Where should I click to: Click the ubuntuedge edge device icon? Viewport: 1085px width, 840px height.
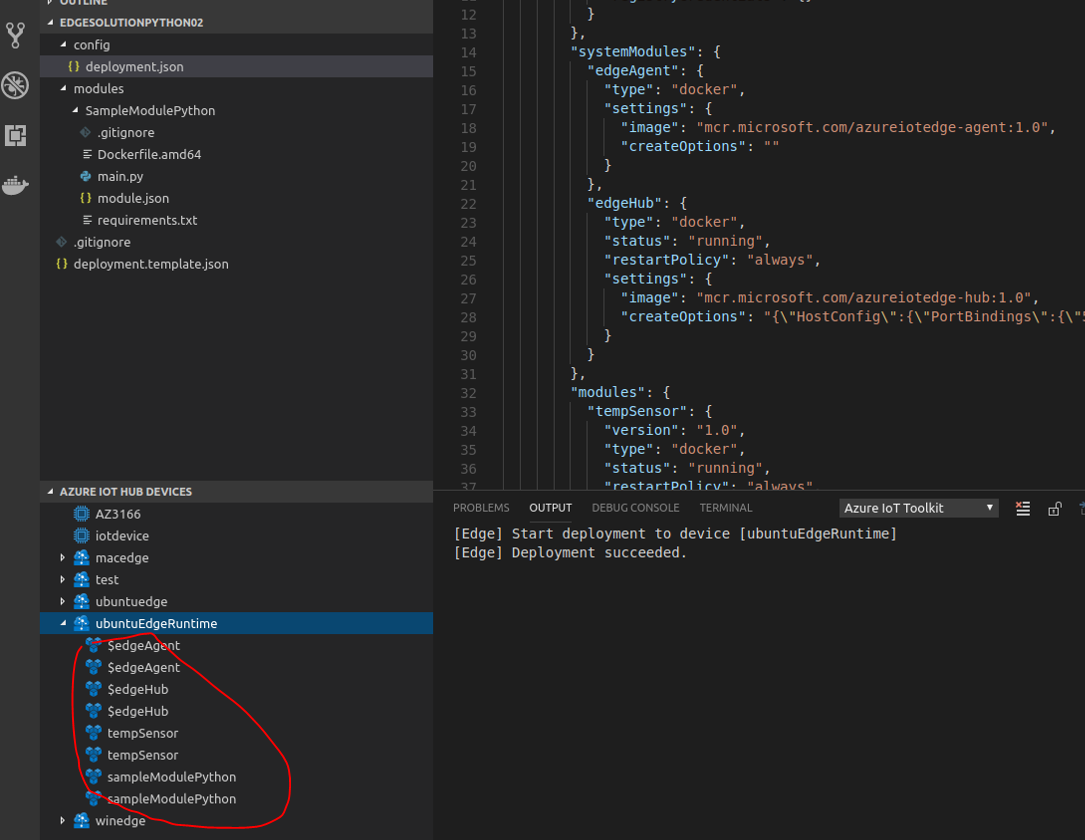point(82,601)
